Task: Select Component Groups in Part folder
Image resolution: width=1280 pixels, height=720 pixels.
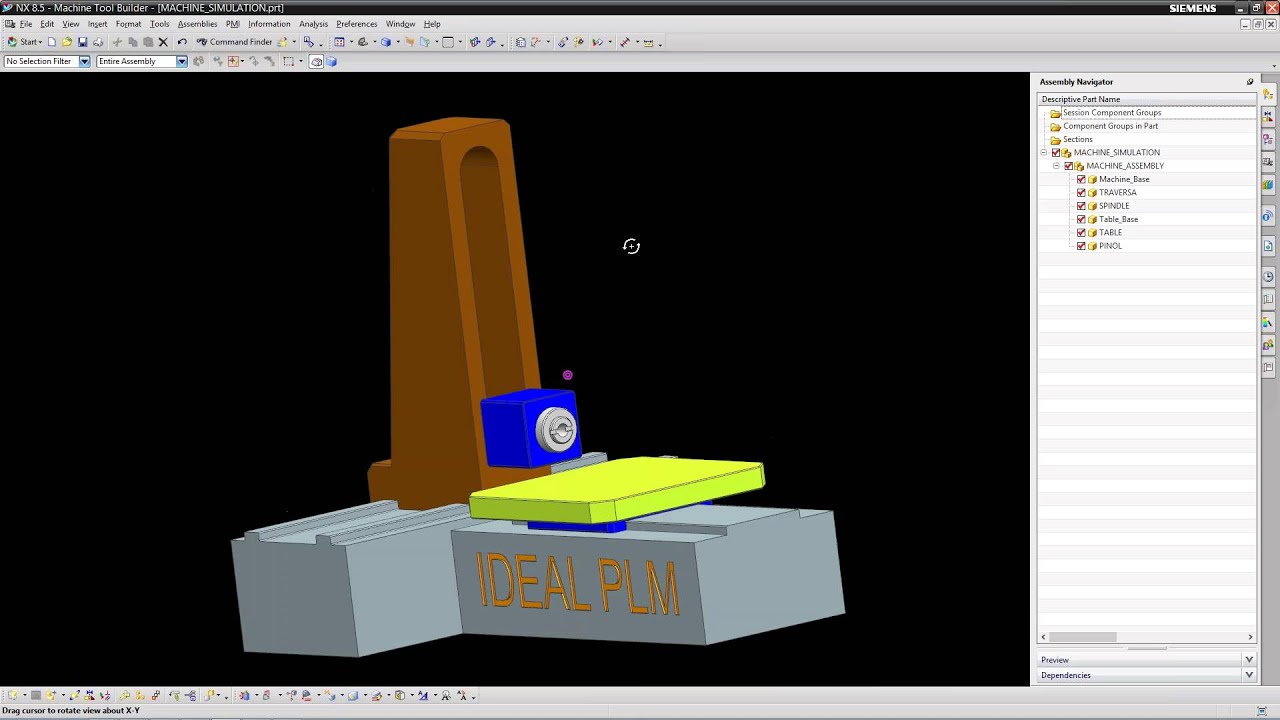Action: pos(1109,126)
